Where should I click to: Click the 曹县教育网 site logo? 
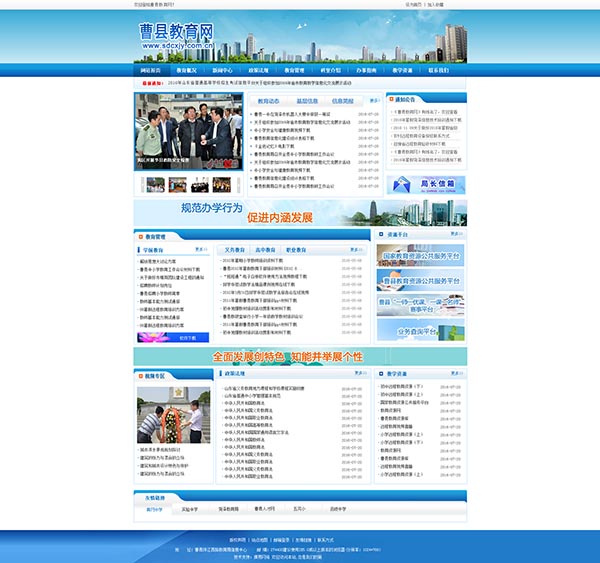[x=176, y=38]
